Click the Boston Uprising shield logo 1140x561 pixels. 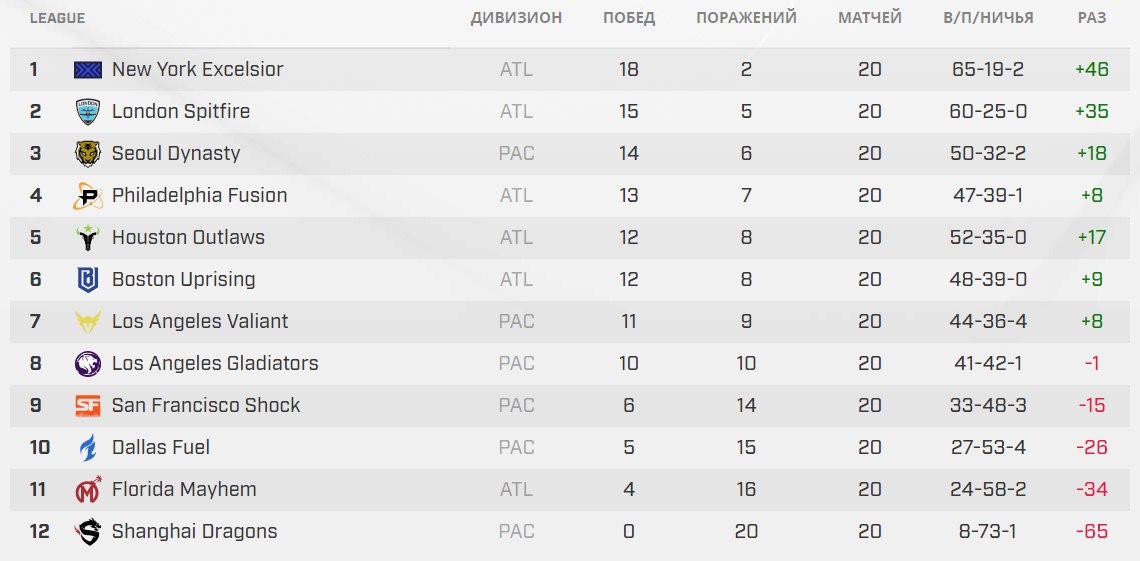click(88, 280)
